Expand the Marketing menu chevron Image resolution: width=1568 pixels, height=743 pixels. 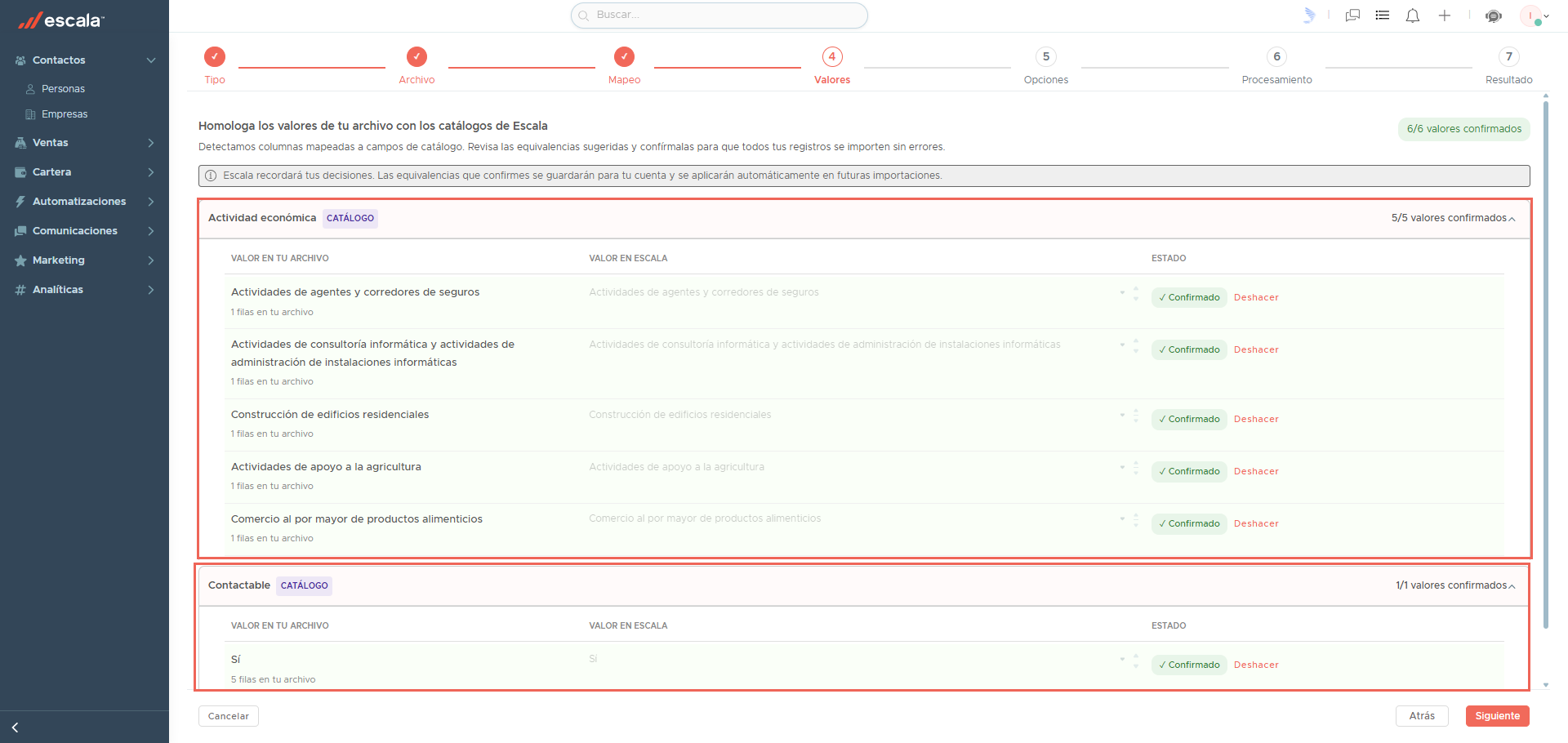coord(151,260)
